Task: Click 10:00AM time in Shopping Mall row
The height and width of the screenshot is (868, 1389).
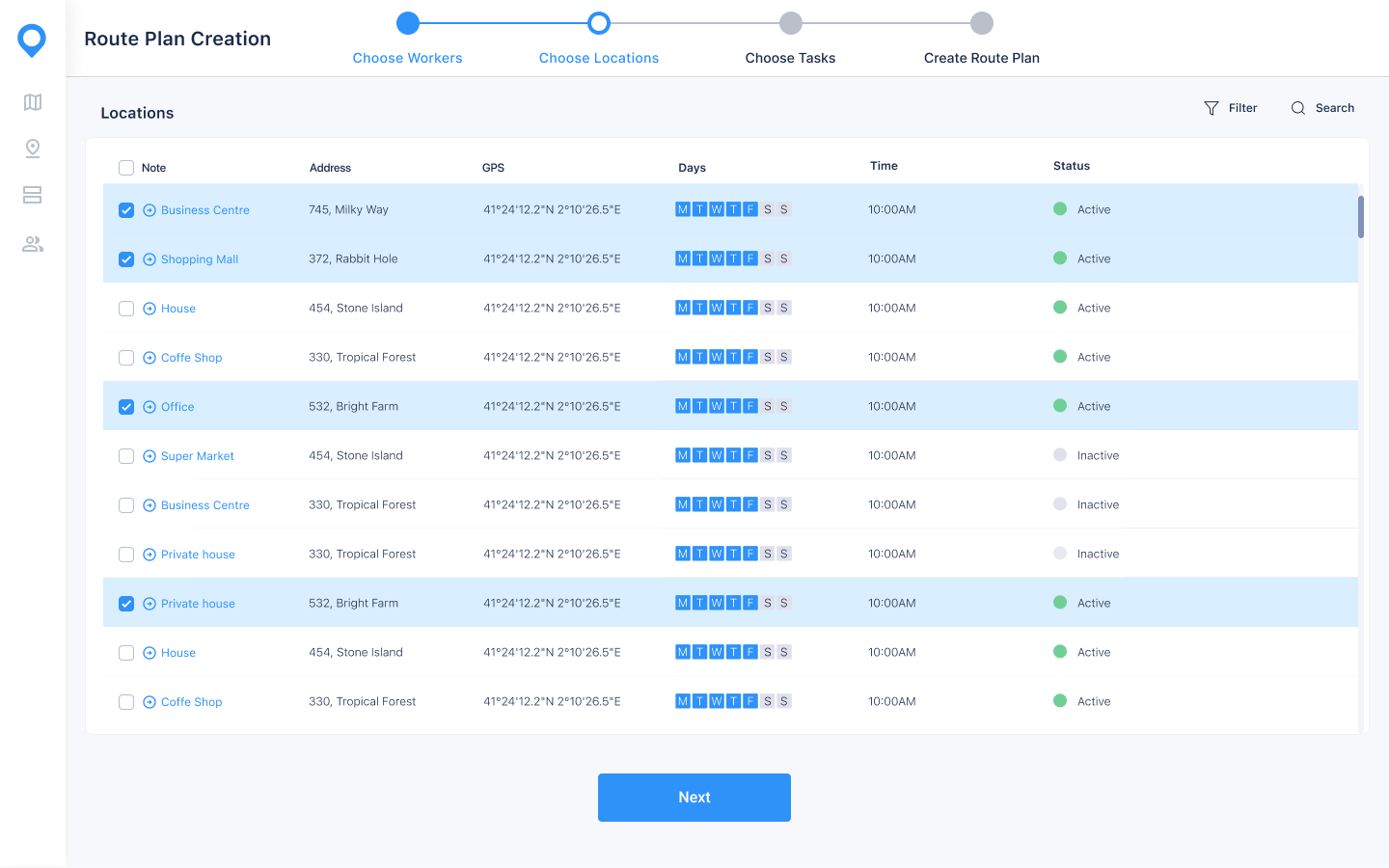Action: (892, 258)
